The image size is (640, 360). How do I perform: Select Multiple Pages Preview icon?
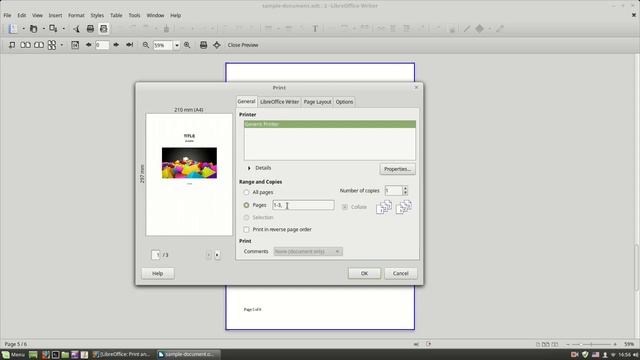click(52, 45)
